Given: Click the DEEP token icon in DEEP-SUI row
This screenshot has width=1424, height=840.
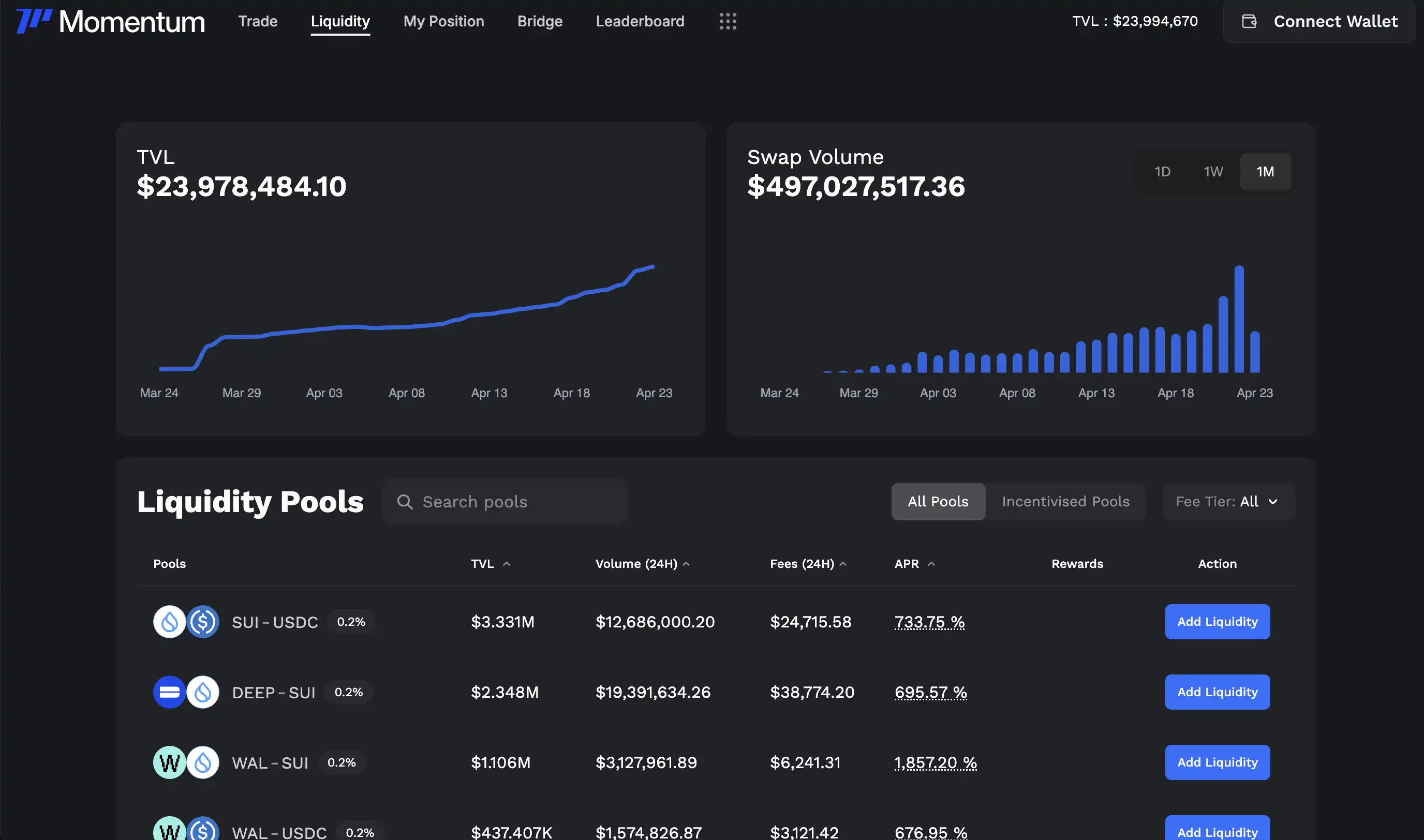Looking at the screenshot, I should tap(169, 692).
